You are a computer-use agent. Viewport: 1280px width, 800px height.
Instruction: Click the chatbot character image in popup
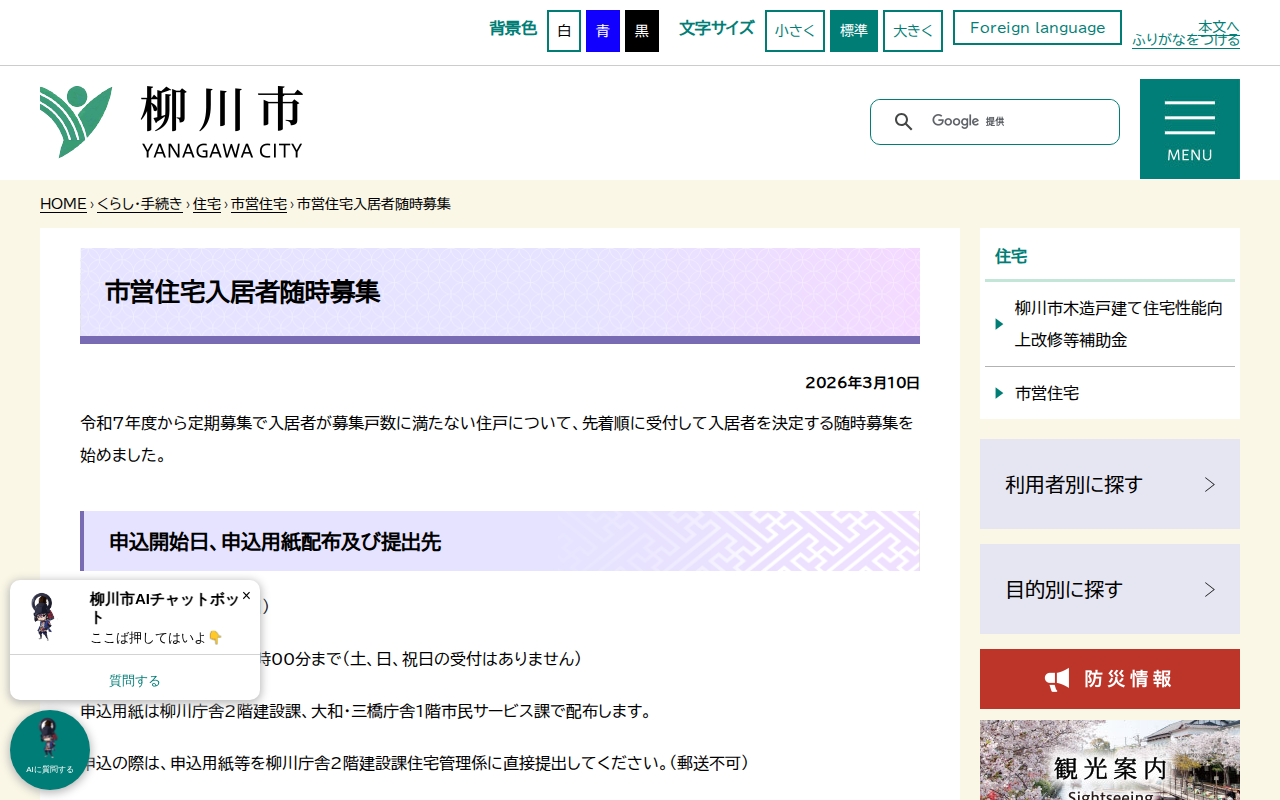click(x=43, y=617)
